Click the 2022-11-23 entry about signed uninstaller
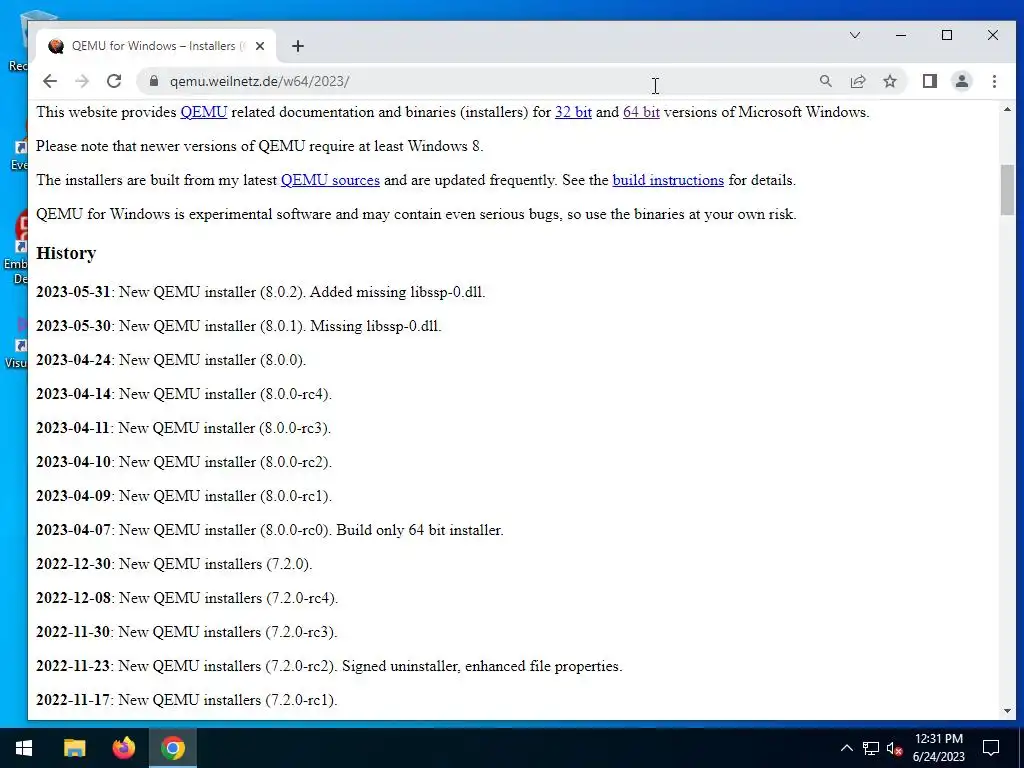1024x768 pixels. (x=329, y=665)
